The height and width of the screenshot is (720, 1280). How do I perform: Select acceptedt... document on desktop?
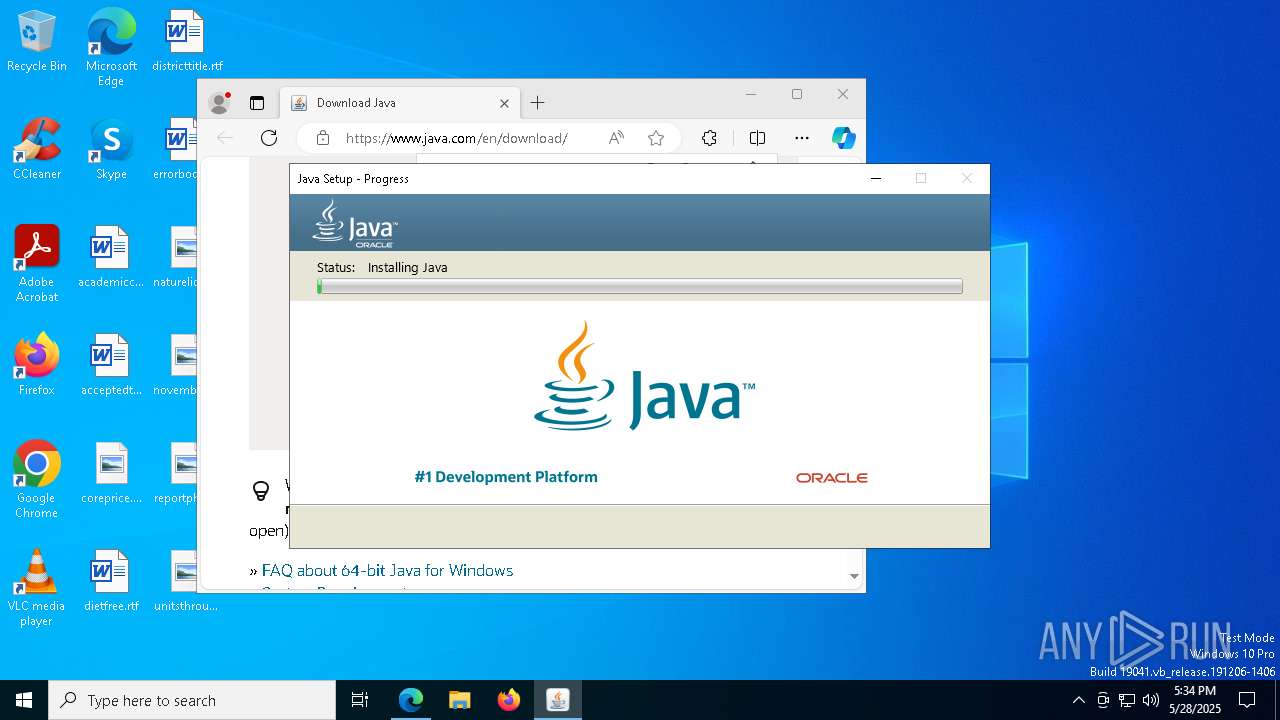111,366
